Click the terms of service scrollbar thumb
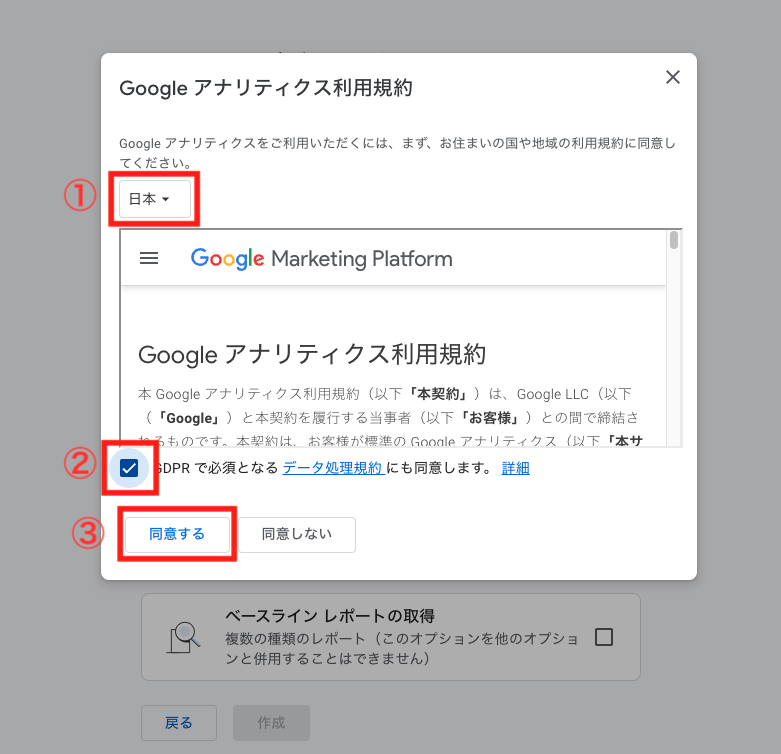This screenshot has width=781, height=754. [674, 240]
